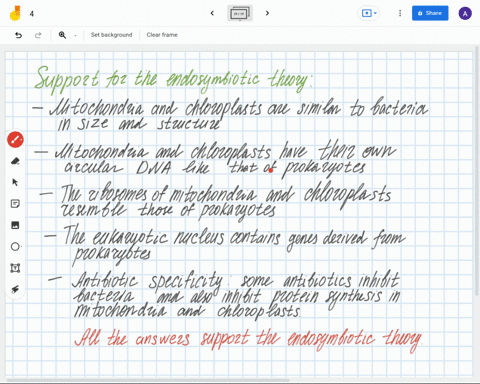This screenshot has width=480, height=384.
Task: Go to the next frame
Action: pos(267,13)
